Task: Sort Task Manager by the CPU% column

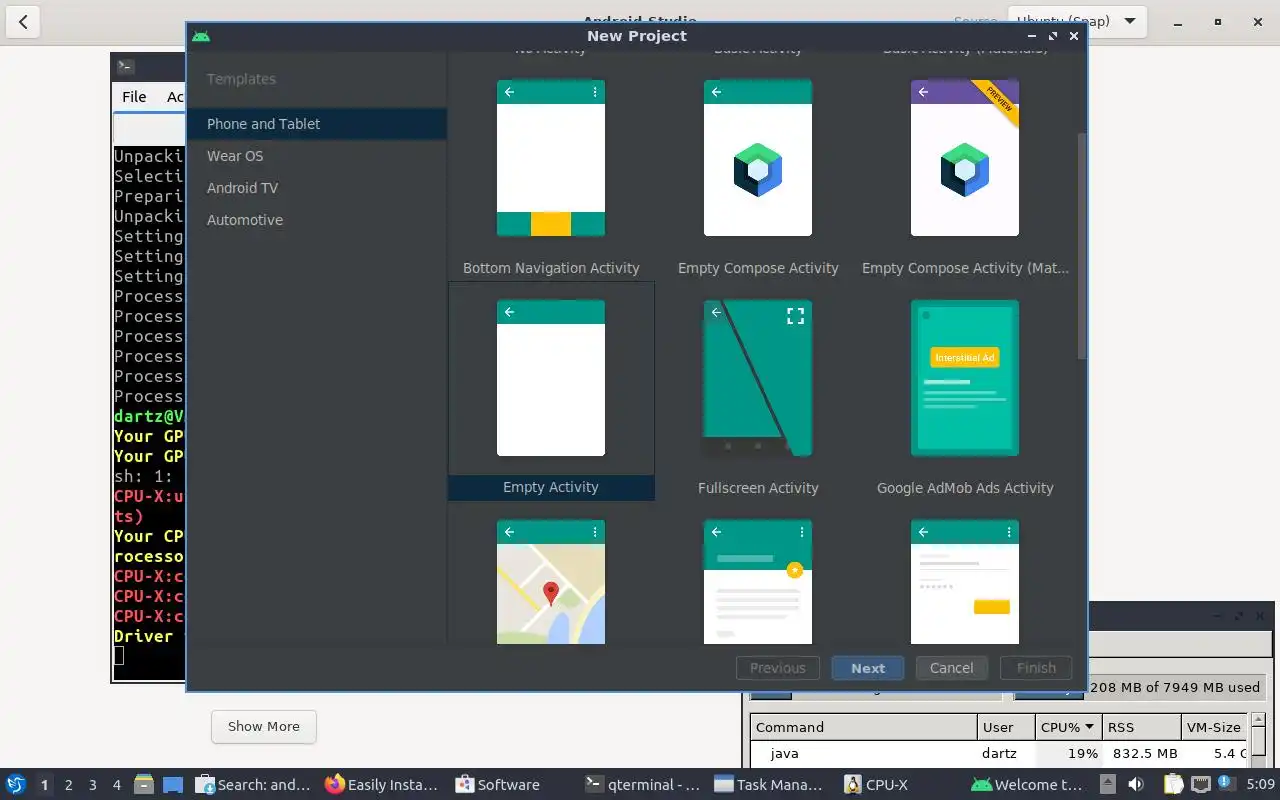Action: click(1068, 727)
